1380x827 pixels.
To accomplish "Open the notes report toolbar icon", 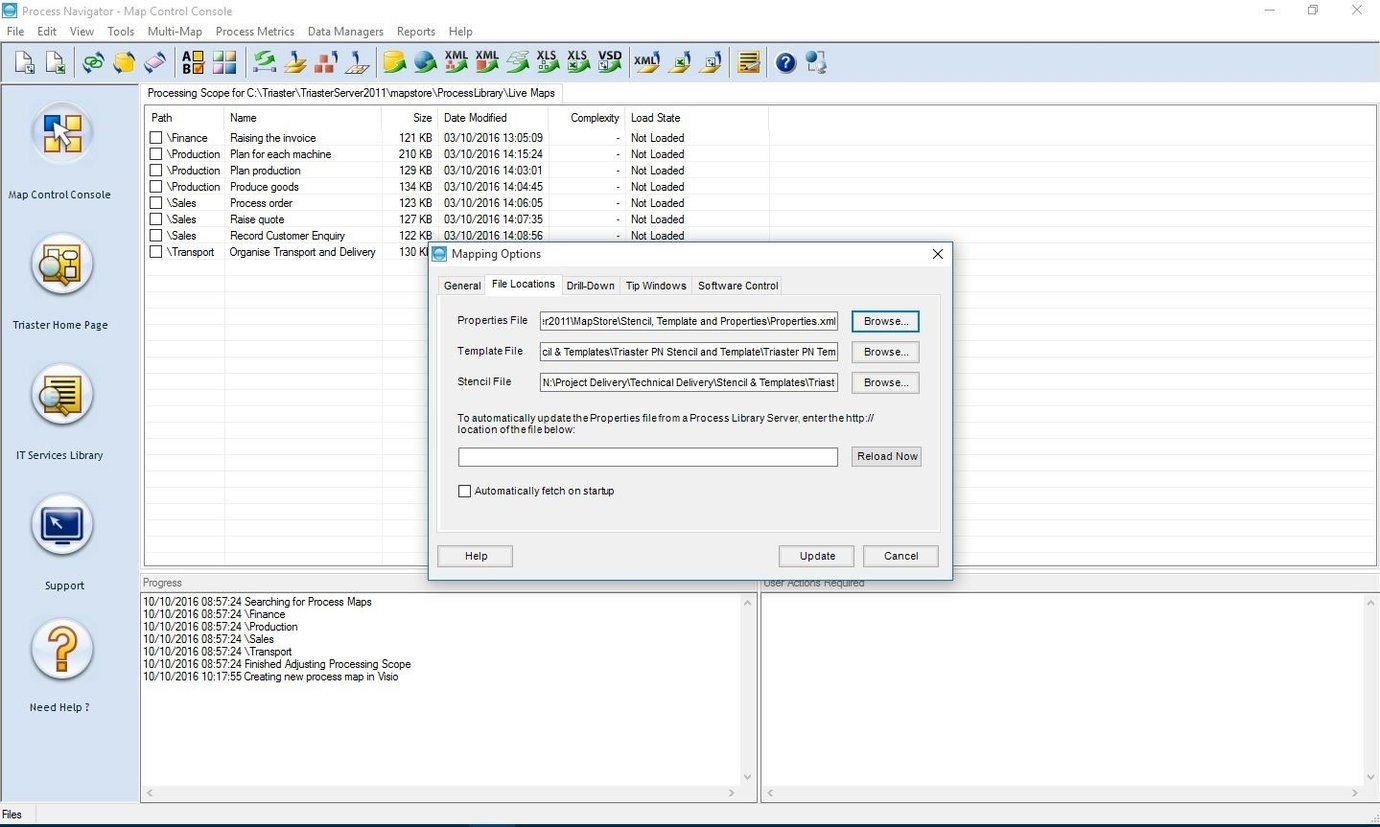I will point(748,62).
